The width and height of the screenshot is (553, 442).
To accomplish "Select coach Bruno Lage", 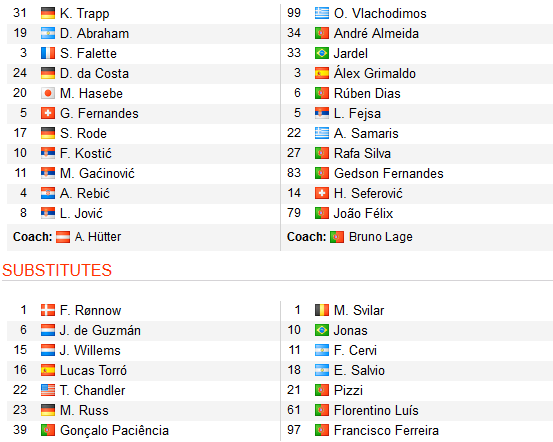I will tap(381, 237).
